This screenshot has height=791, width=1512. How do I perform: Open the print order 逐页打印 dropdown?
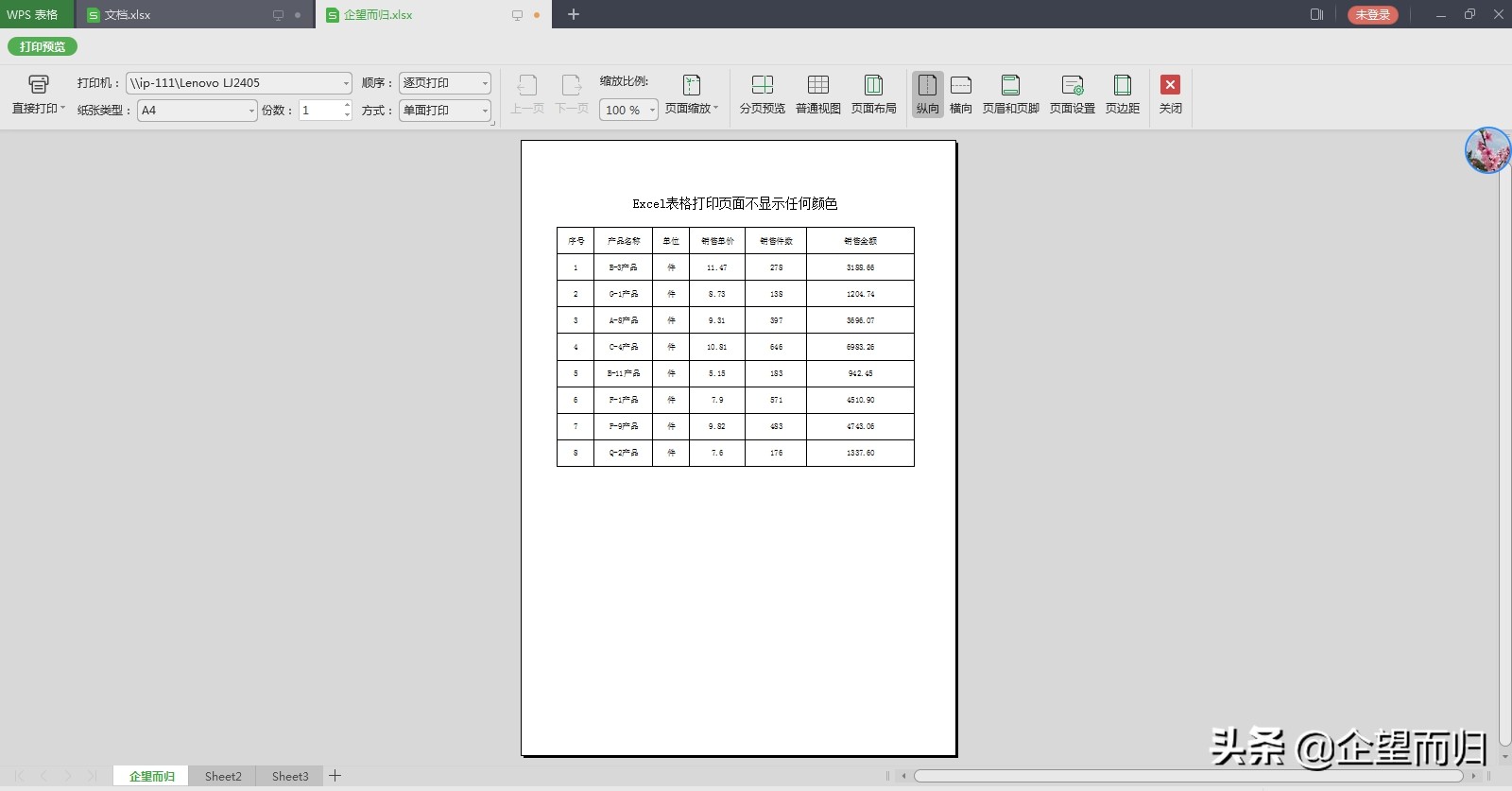(x=444, y=83)
